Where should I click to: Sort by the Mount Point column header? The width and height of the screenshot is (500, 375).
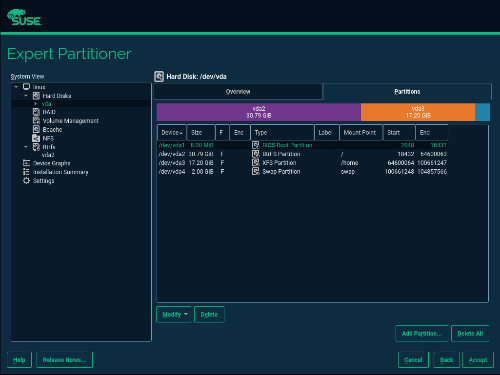[x=361, y=132]
